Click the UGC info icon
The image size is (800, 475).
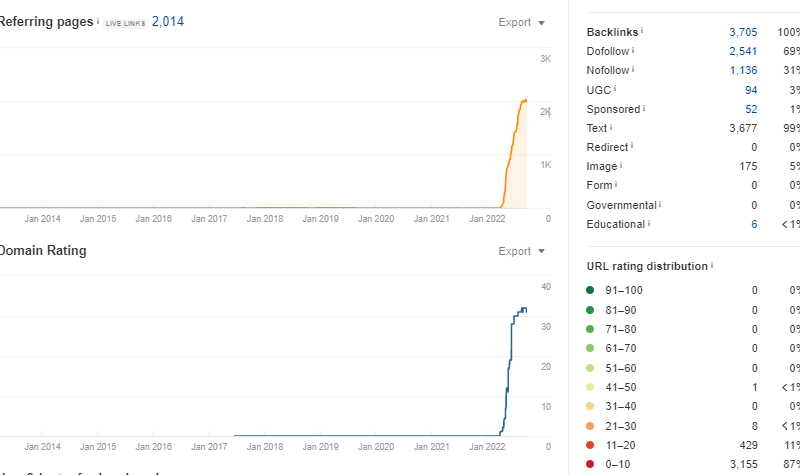pyautogui.click(x=615, y=89)
